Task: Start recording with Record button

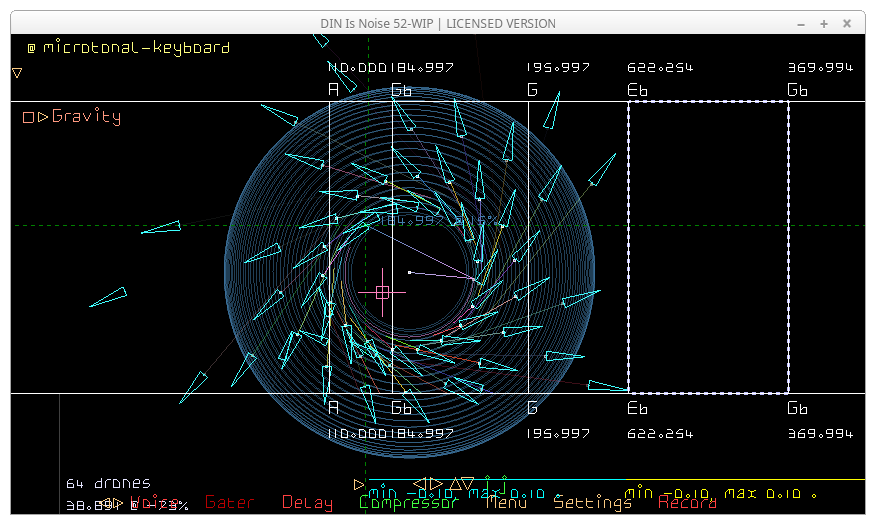Action: tap(687, 503)
